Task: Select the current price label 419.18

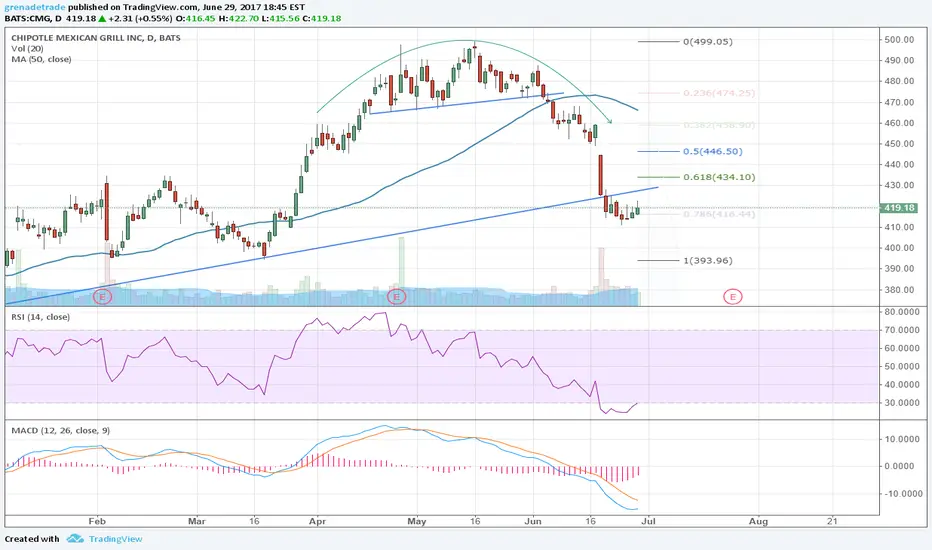Action: tap(899, 208)
